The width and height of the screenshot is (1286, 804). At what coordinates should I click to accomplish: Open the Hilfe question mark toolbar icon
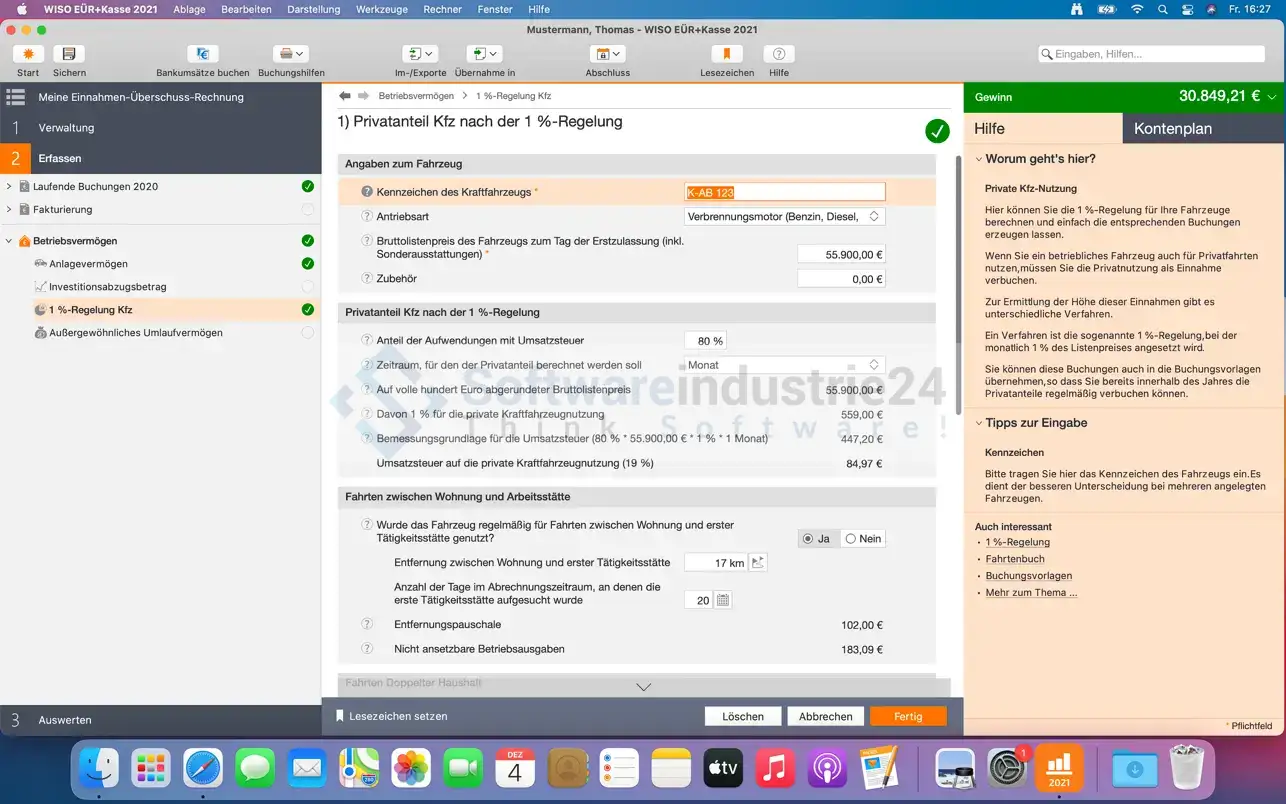coord(779,54)
